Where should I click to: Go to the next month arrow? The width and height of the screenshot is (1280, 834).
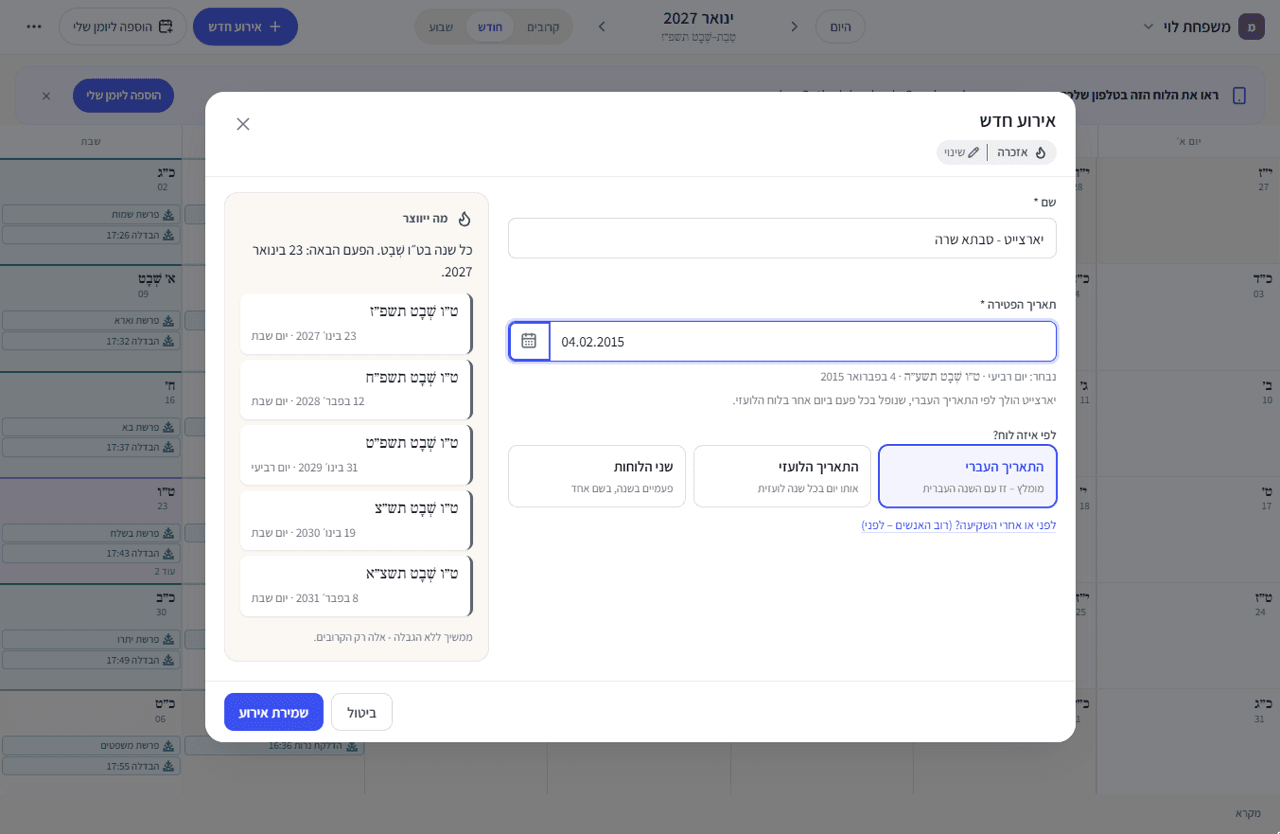pos(602,26)
